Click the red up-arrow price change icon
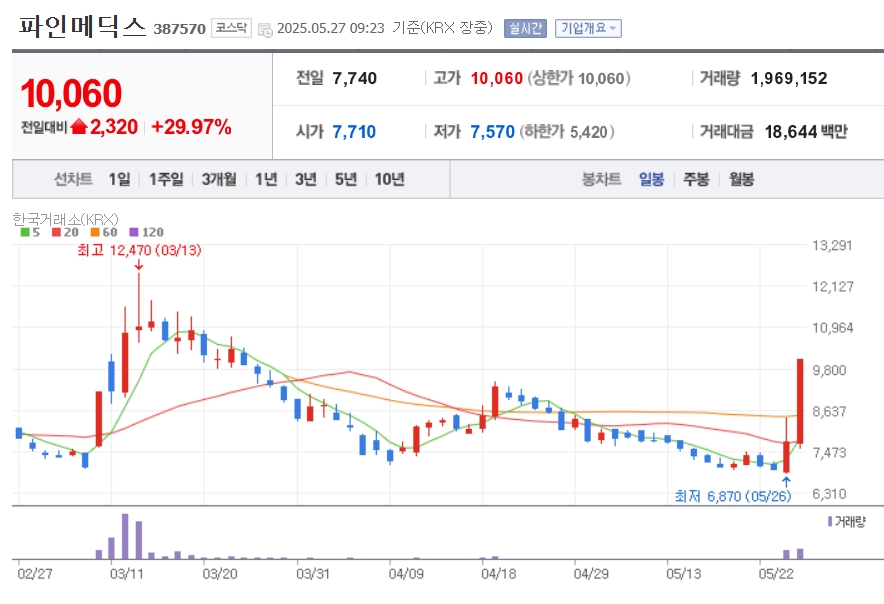This screenshot has height=604, width=884. pos(79,127)
